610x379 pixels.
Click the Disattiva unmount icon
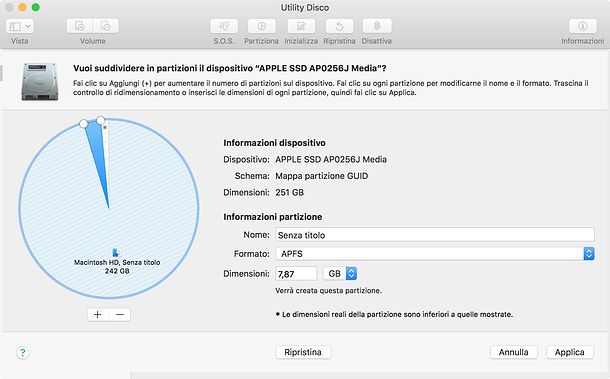377,26
